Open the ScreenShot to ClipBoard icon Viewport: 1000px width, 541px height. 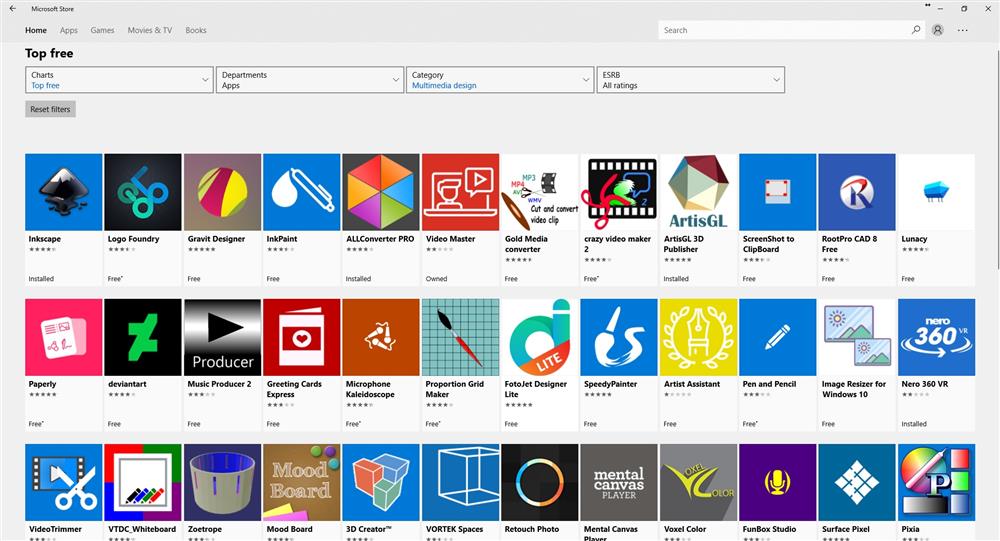coord(777,192)
